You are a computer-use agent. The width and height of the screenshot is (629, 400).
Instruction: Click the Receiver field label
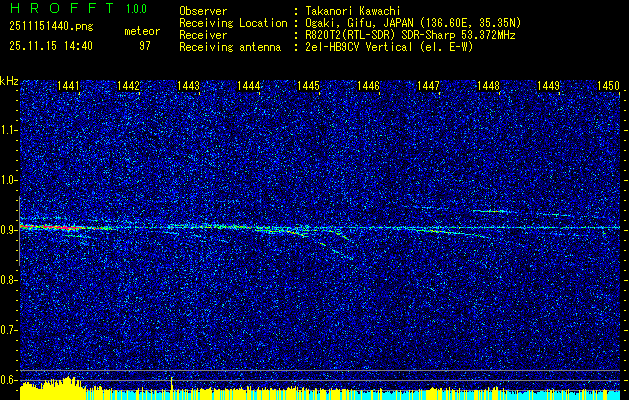click(203, 35)
